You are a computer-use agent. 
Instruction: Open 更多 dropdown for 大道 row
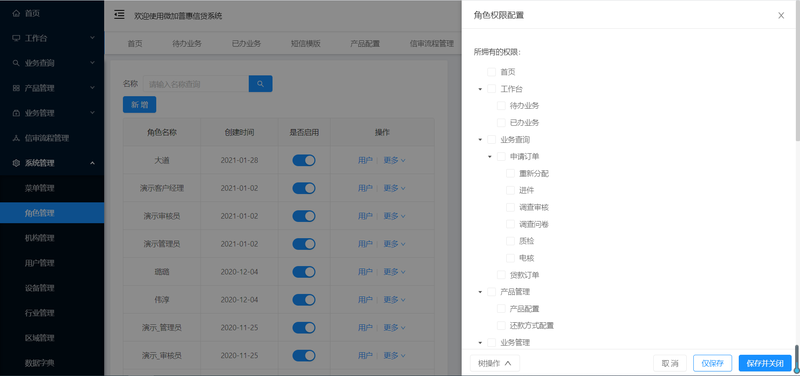coord(394,160)
